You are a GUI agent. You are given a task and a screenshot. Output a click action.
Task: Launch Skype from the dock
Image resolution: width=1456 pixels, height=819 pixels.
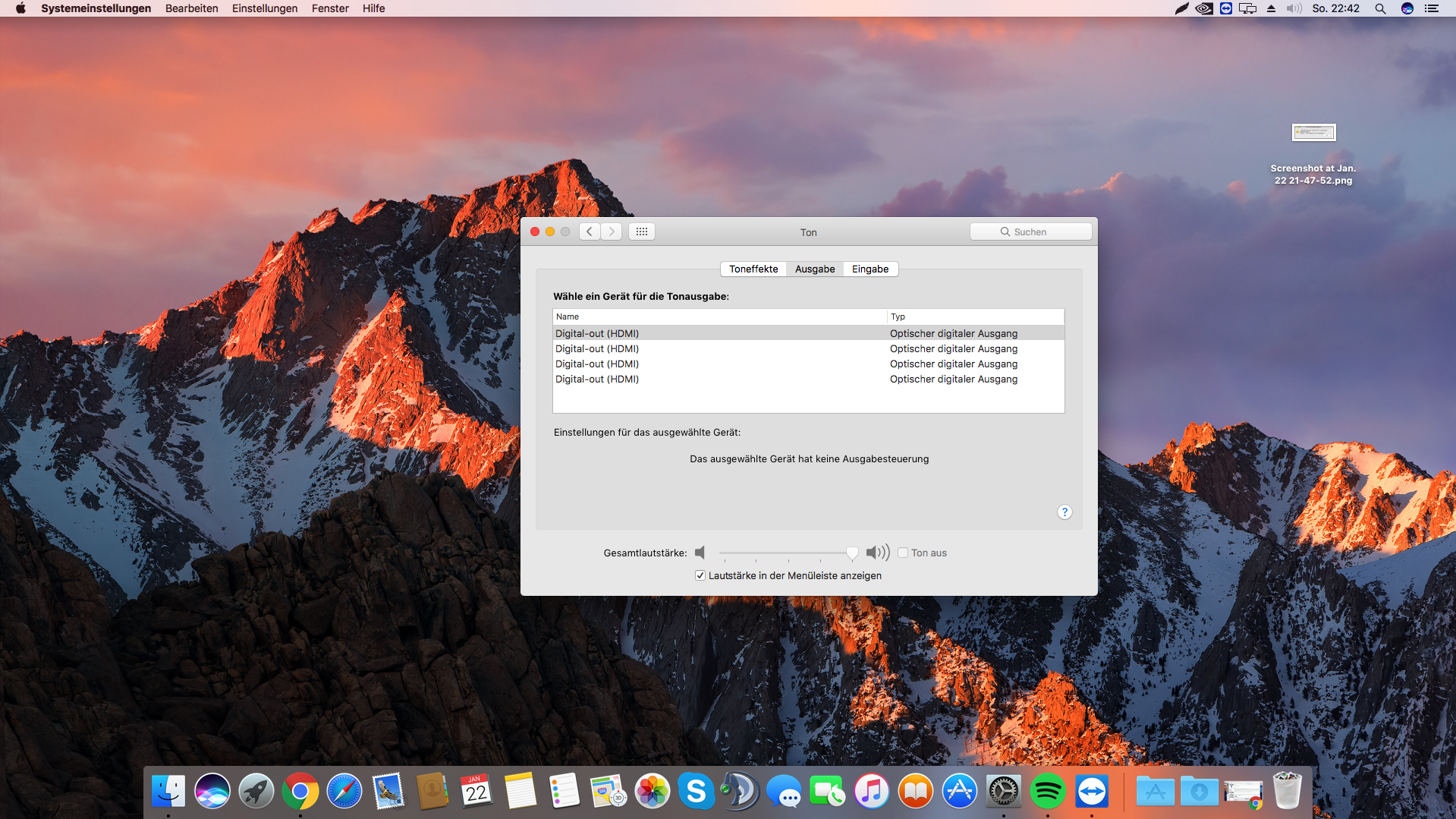(x=696, y=792)
